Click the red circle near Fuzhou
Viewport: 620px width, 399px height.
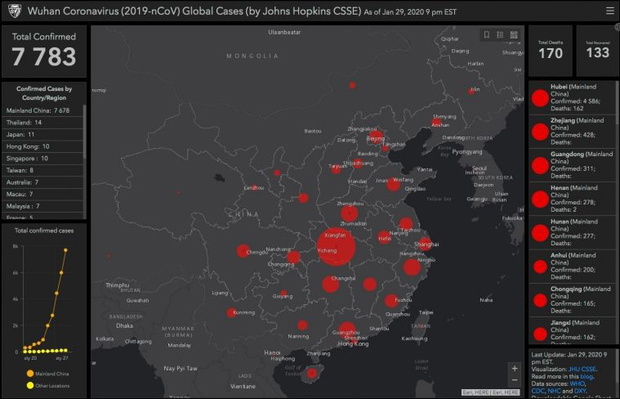tap(391, 301)
